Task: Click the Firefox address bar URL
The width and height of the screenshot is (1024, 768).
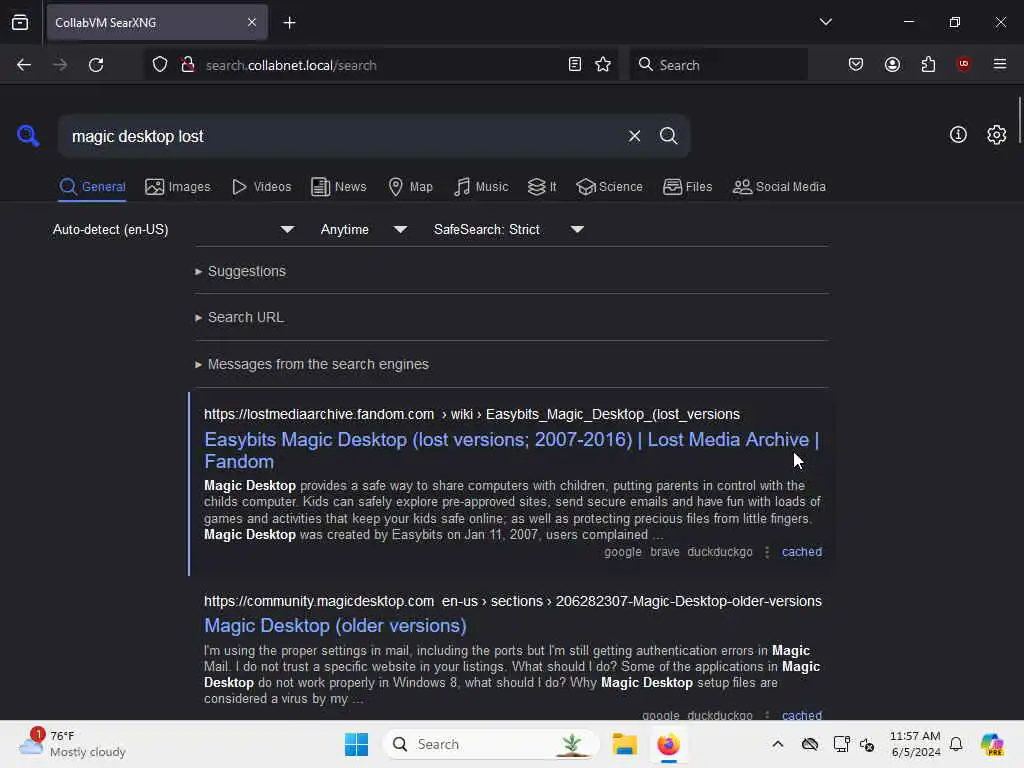Action: tap(291, 65)
